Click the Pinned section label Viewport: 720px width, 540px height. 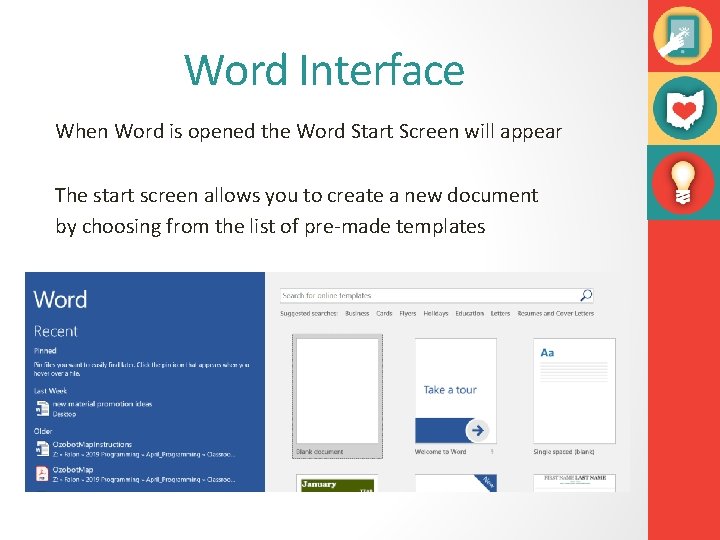coord(45,350)
